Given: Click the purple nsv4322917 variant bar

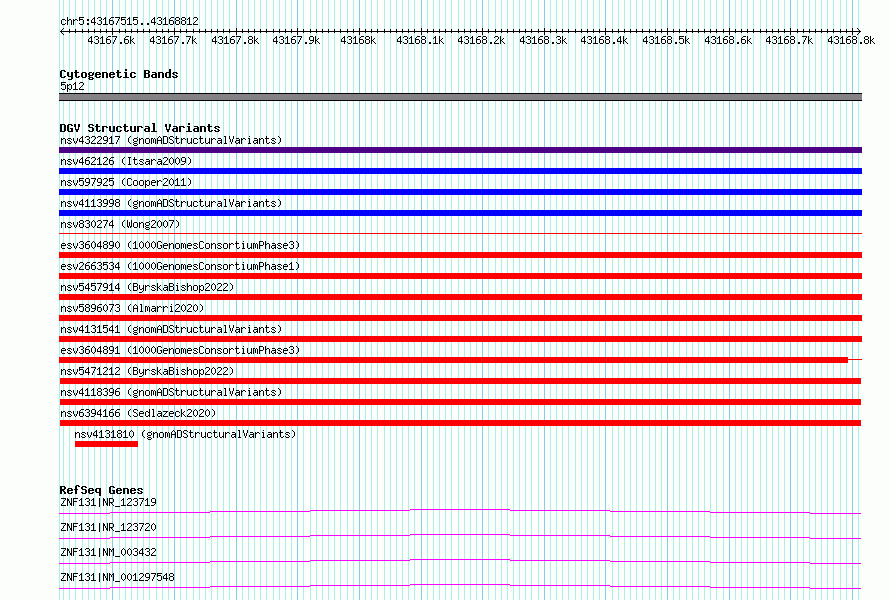Looking at the screenshot, I should pyautogui.click(x=460, y=150).
